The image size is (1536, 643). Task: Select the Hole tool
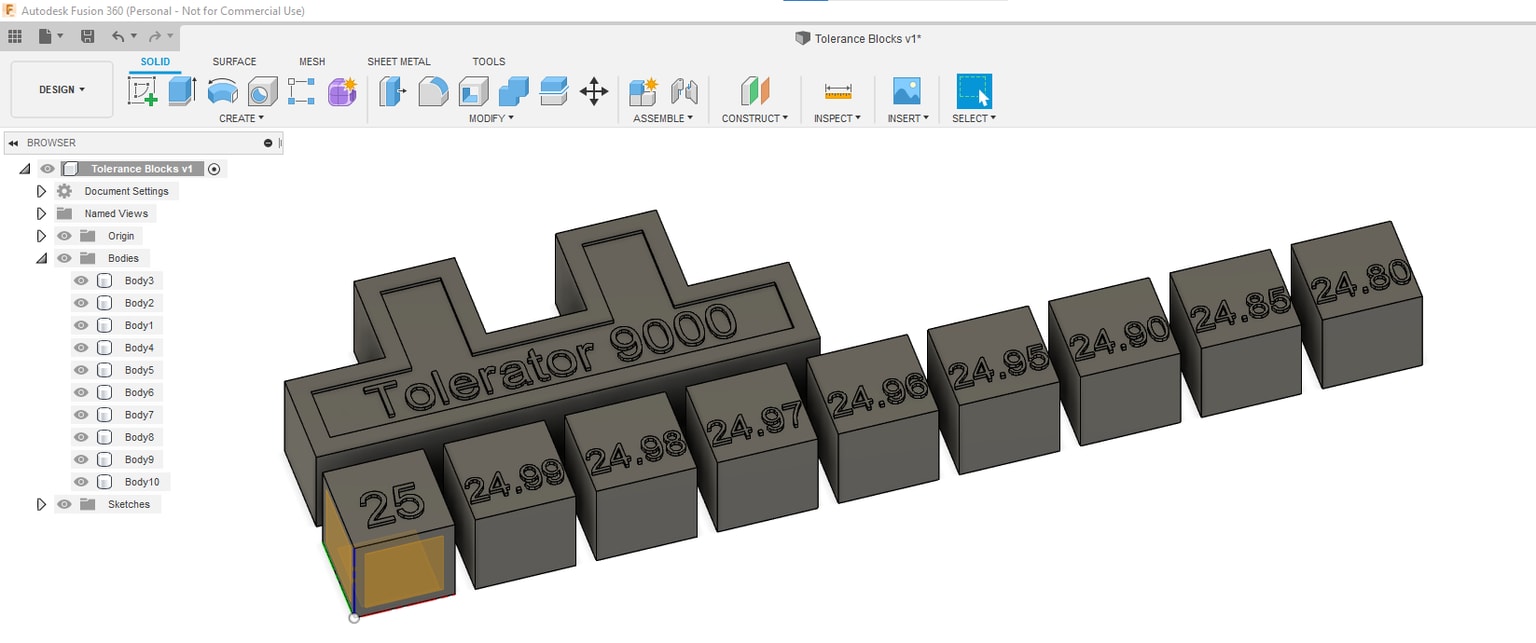point(262,92)
